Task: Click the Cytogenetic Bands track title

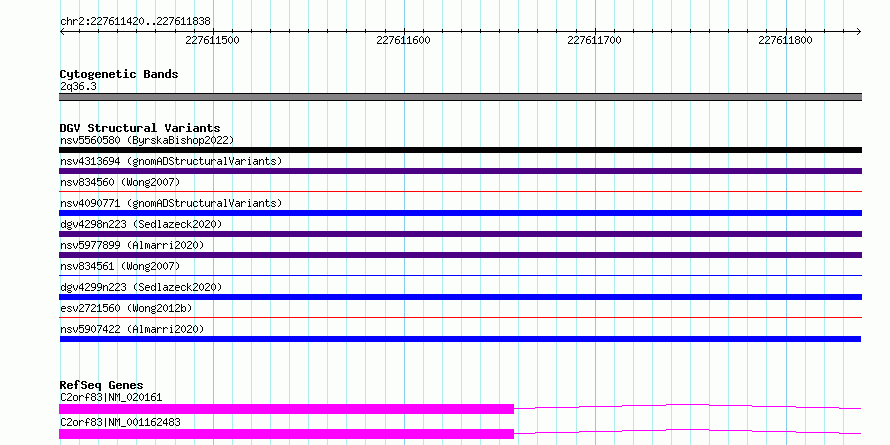Action: (x=119, y=74)
